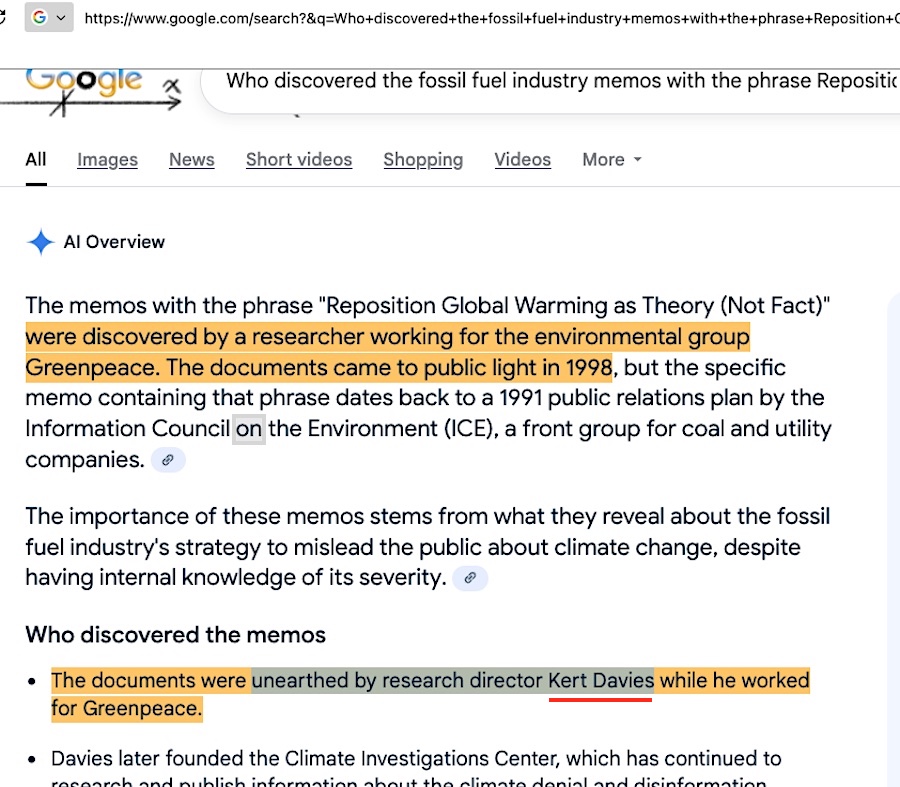
Task: Click the AI Overview sparkle icon
Action: click(x=40, y=242)
